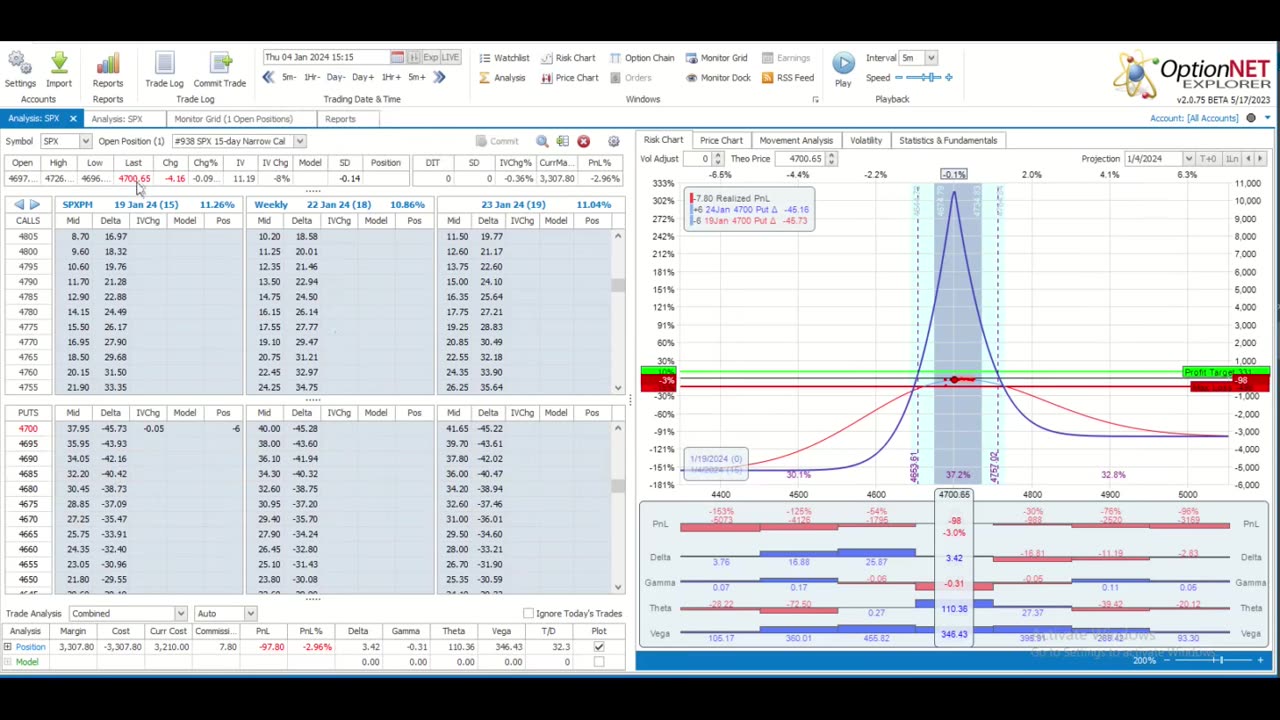The image size is (1280, 720).
Task: Open the calendar date picker icon
Action: 397,57
